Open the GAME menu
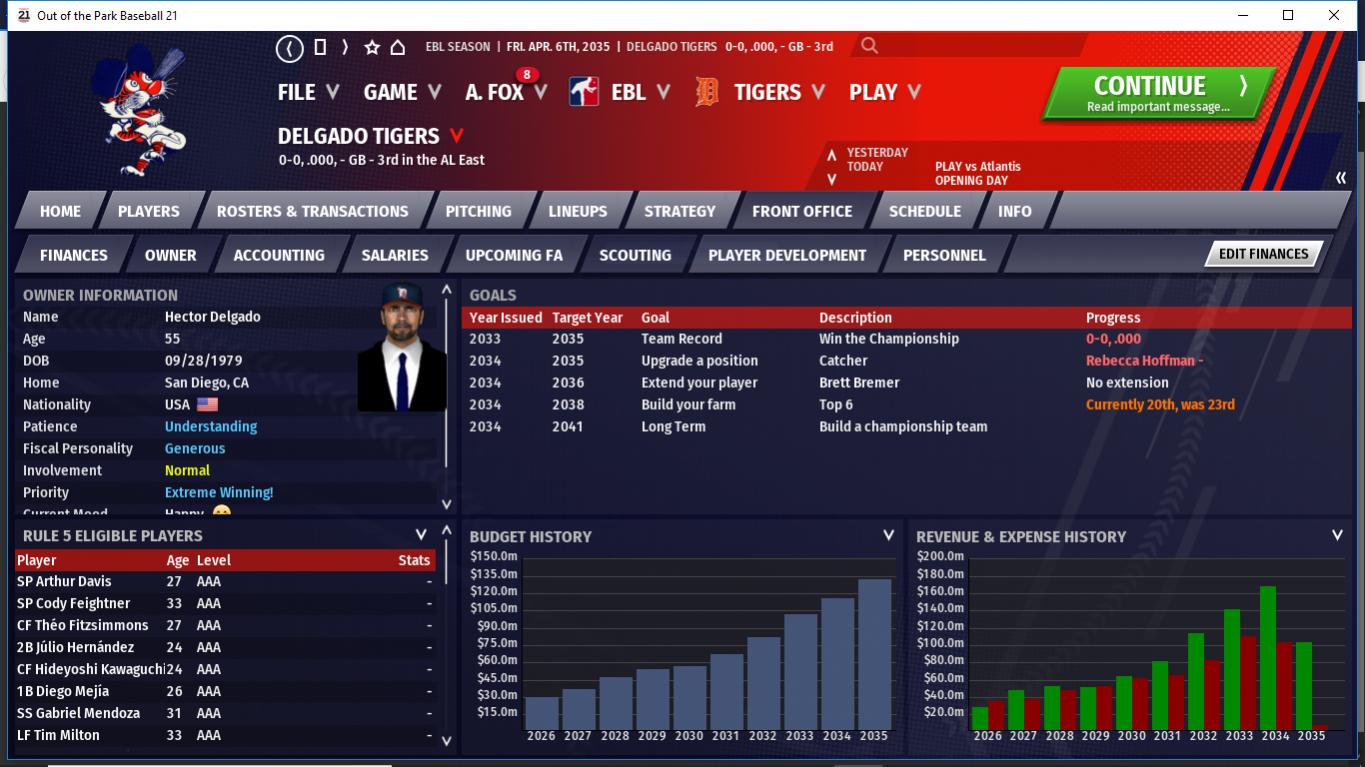 click(x=402, y=92)
